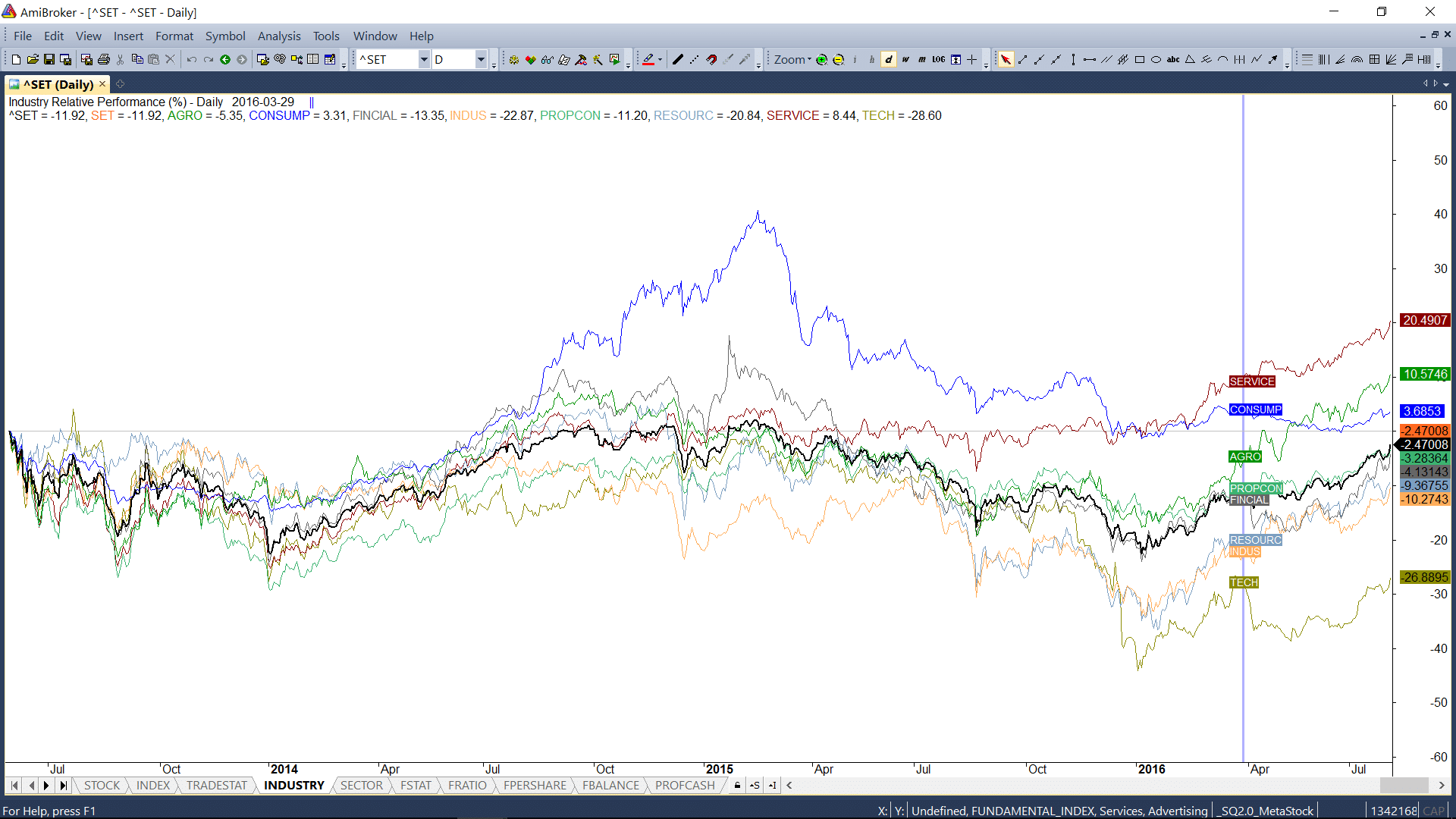Screen dimensions: 1456x819
Task: Click the Print icon in toolbar
Action: click(x=104, y=59)
